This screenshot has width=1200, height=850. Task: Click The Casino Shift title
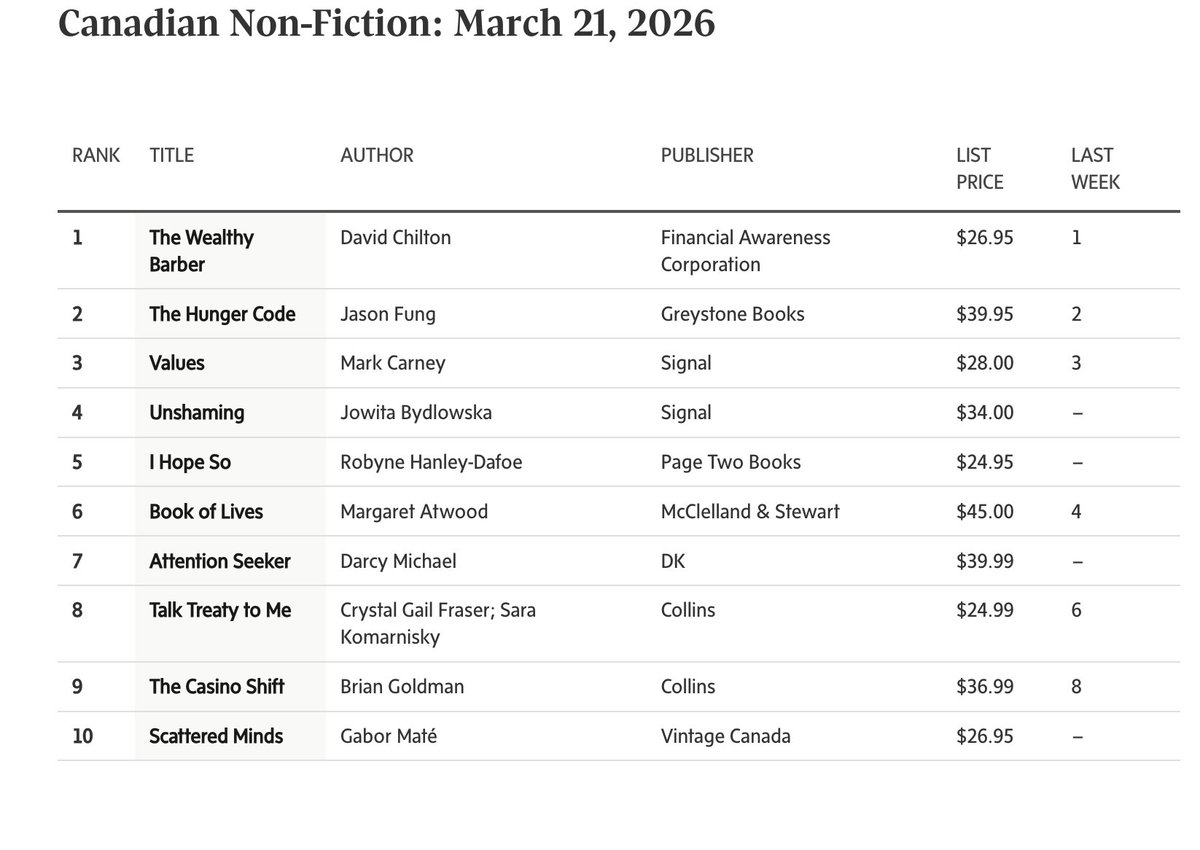point(217,686)
